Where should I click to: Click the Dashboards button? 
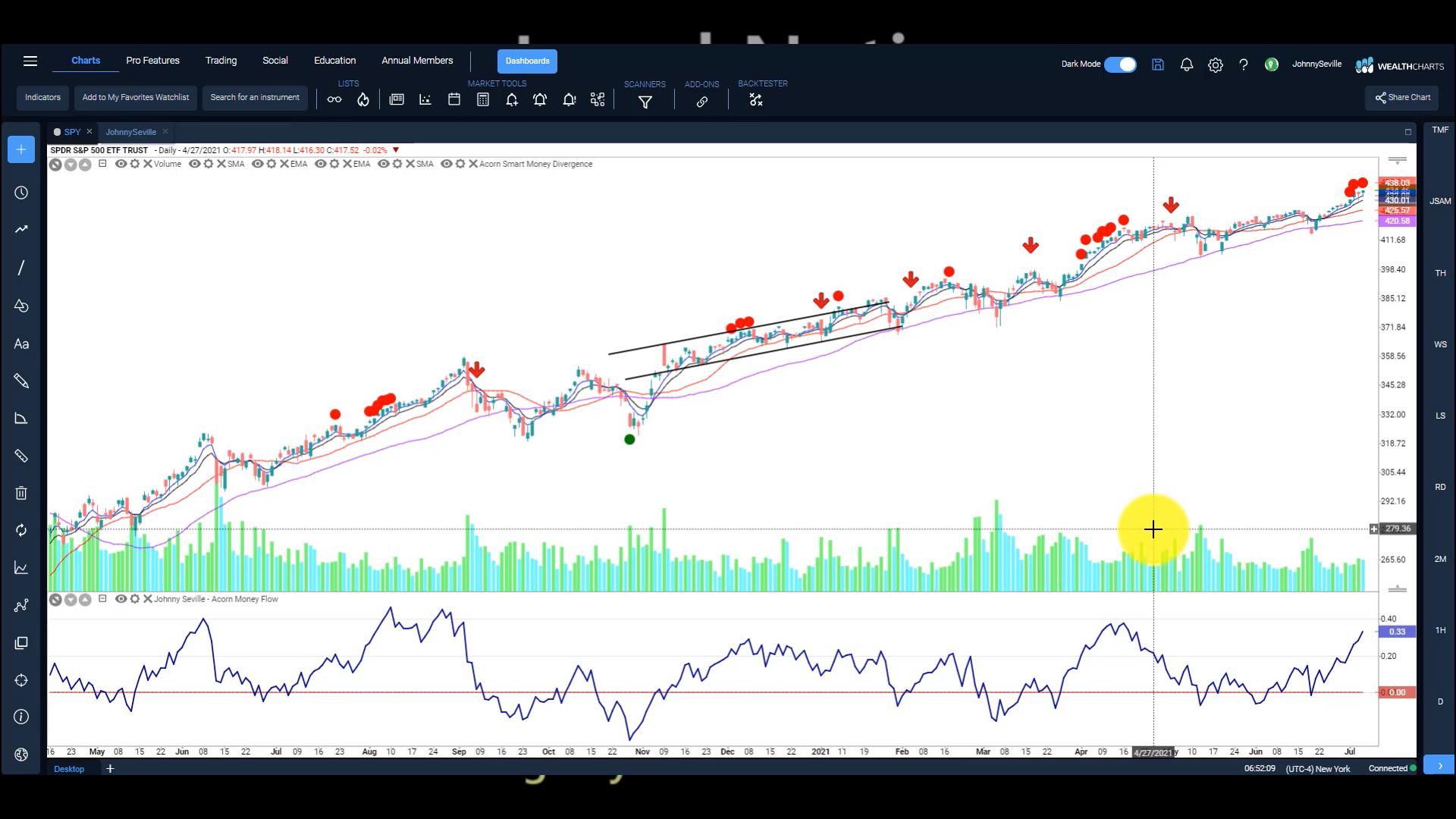527,61
